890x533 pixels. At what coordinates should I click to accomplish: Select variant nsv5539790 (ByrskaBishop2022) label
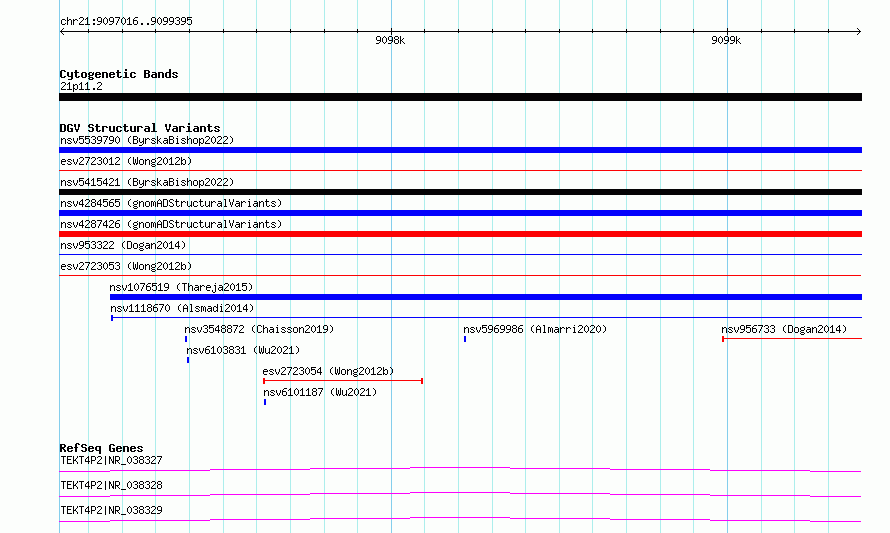(147, 140)
